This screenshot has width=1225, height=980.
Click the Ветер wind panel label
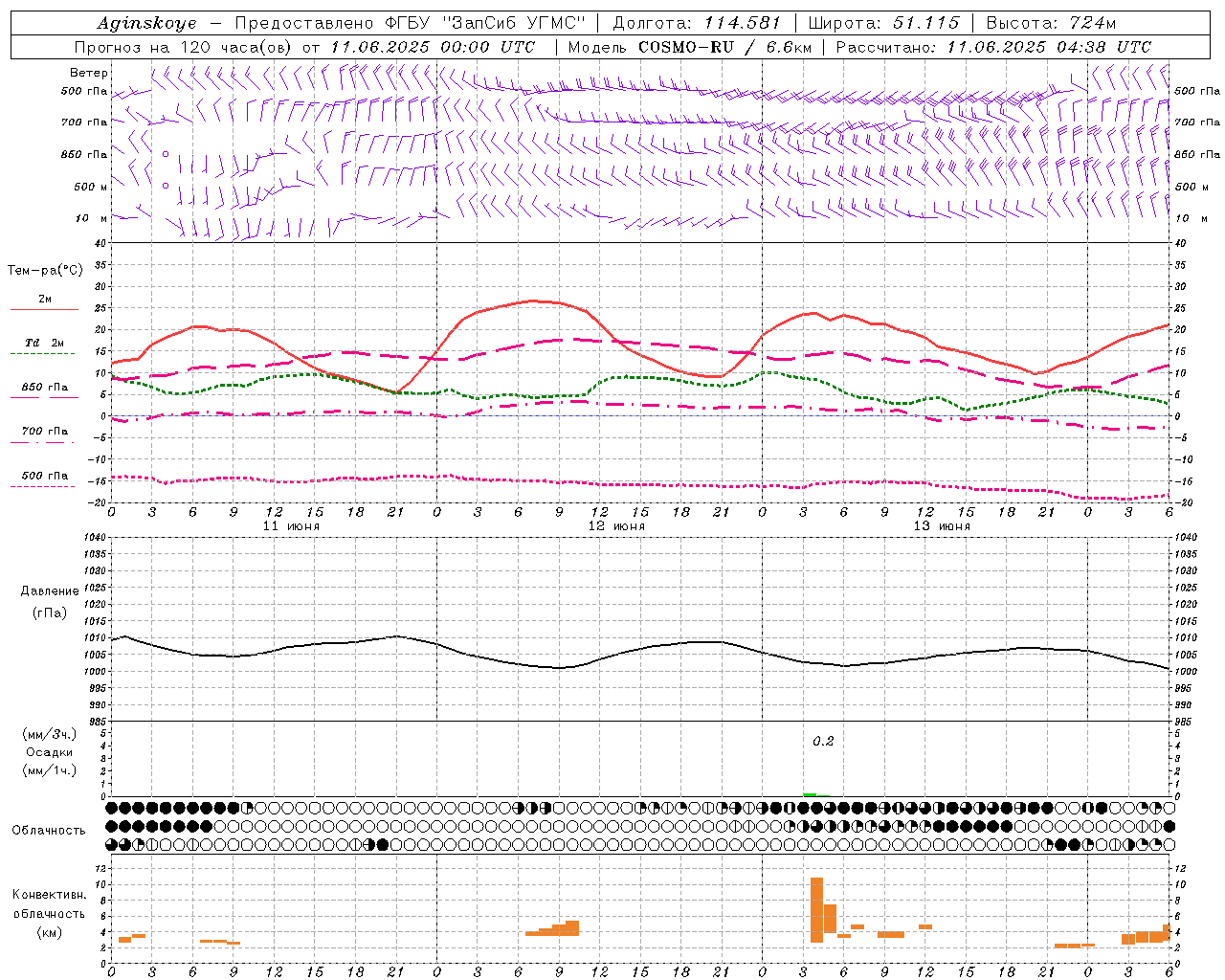(89, 73)
